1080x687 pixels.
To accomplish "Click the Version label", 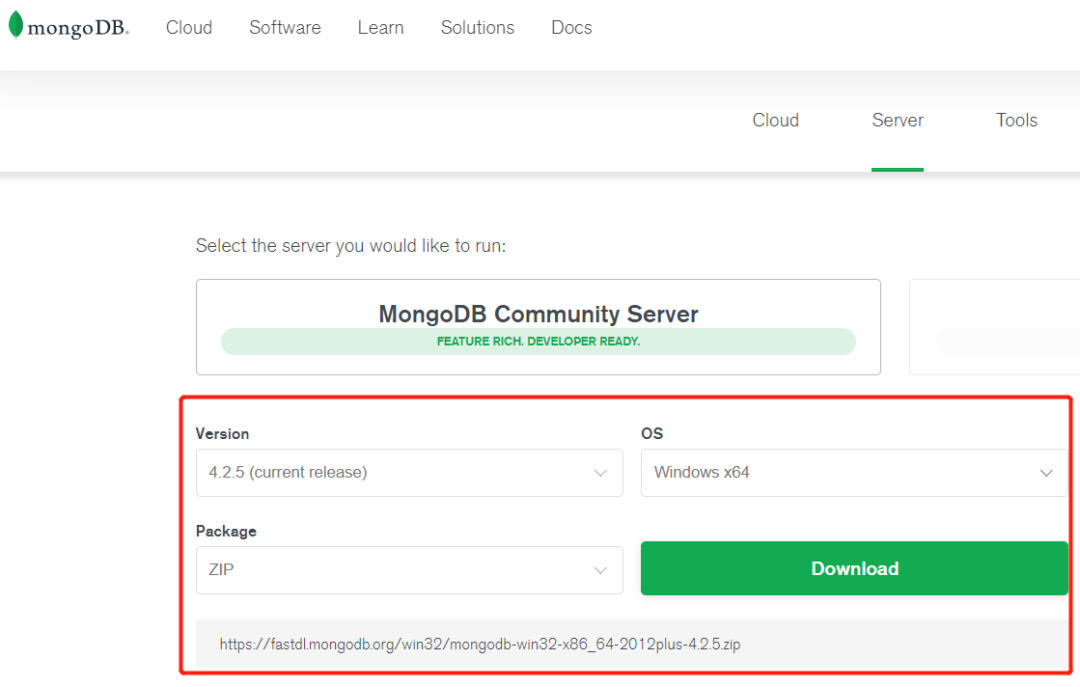I will (x=222, y=433).
